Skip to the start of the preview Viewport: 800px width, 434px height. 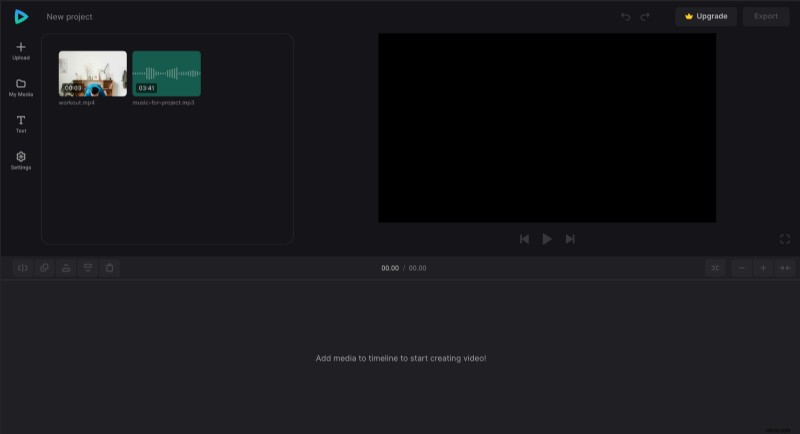coord(524,239)
